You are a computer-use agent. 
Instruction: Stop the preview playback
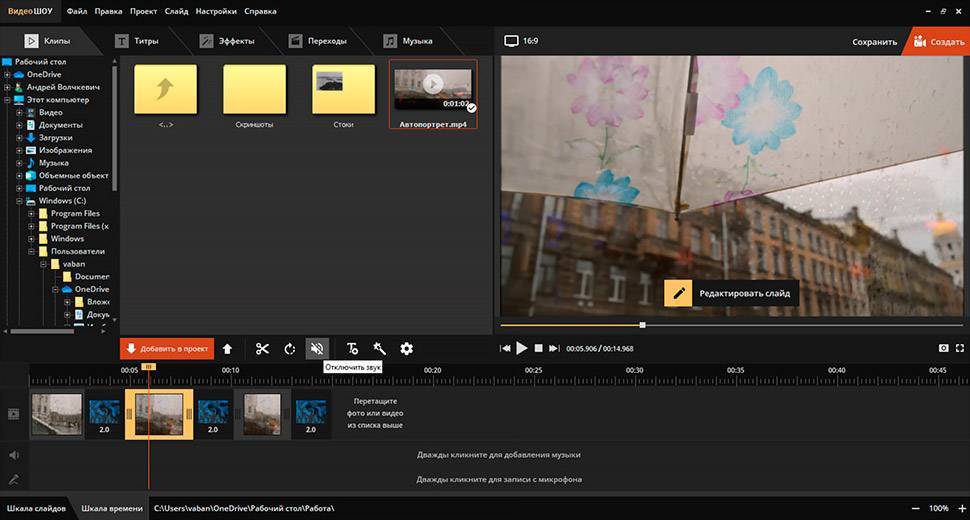pos(538,348)
